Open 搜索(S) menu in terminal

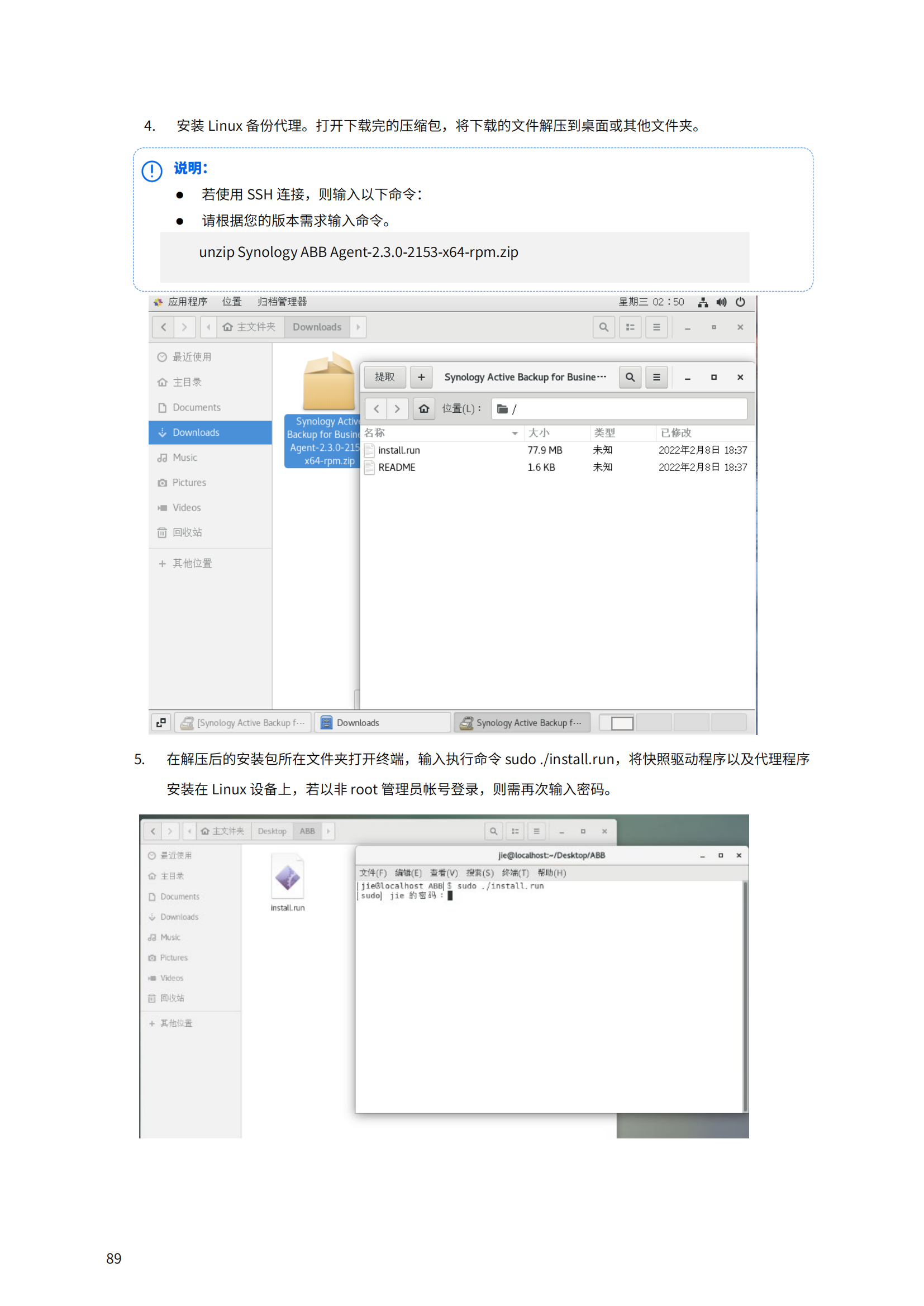pyautogui.click(x=480, y=873)
